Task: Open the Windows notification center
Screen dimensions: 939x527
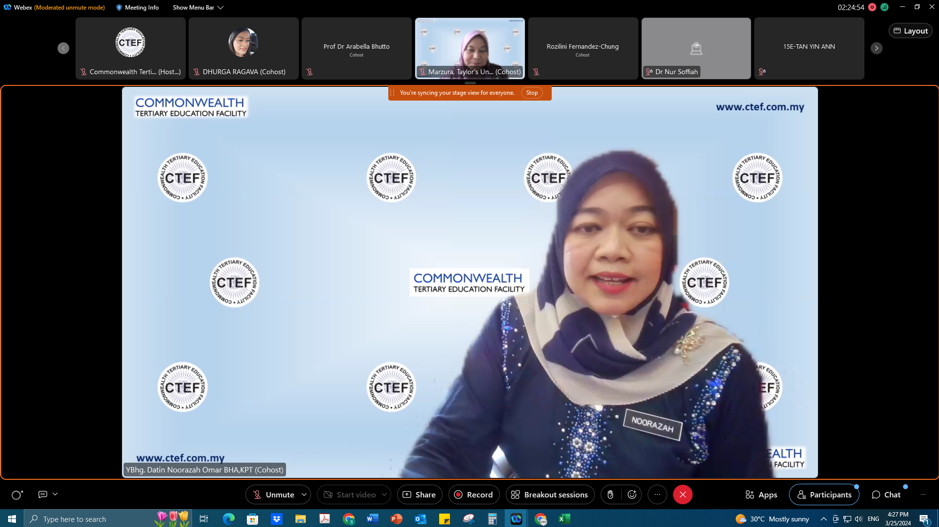Action: tap(925, 519)
